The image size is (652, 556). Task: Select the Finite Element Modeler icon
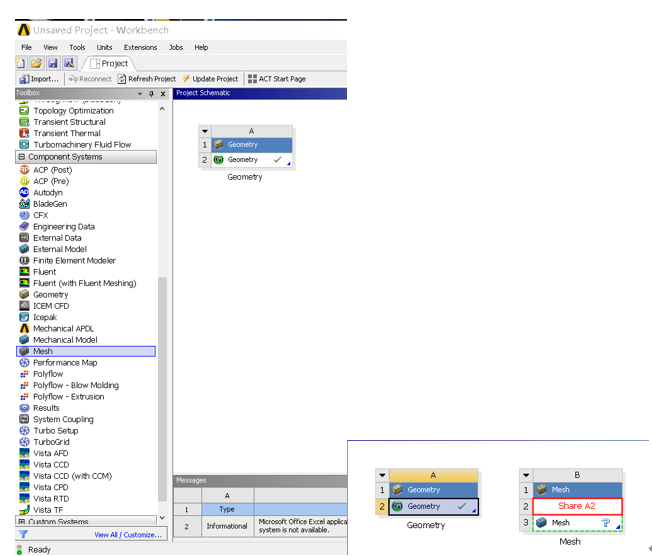pos(24,260)
